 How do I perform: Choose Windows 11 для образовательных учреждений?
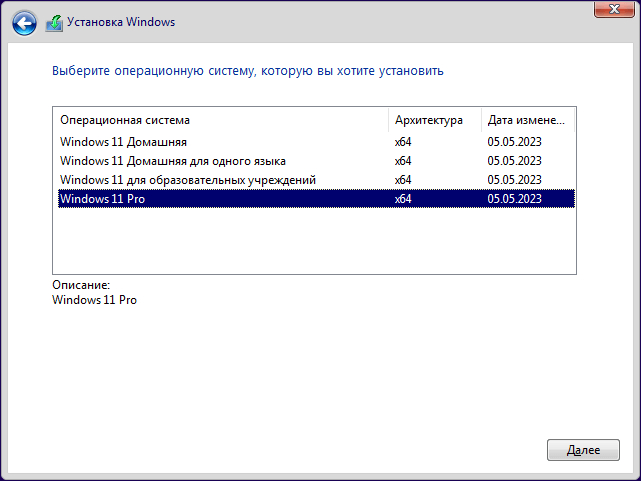point(188,180)
